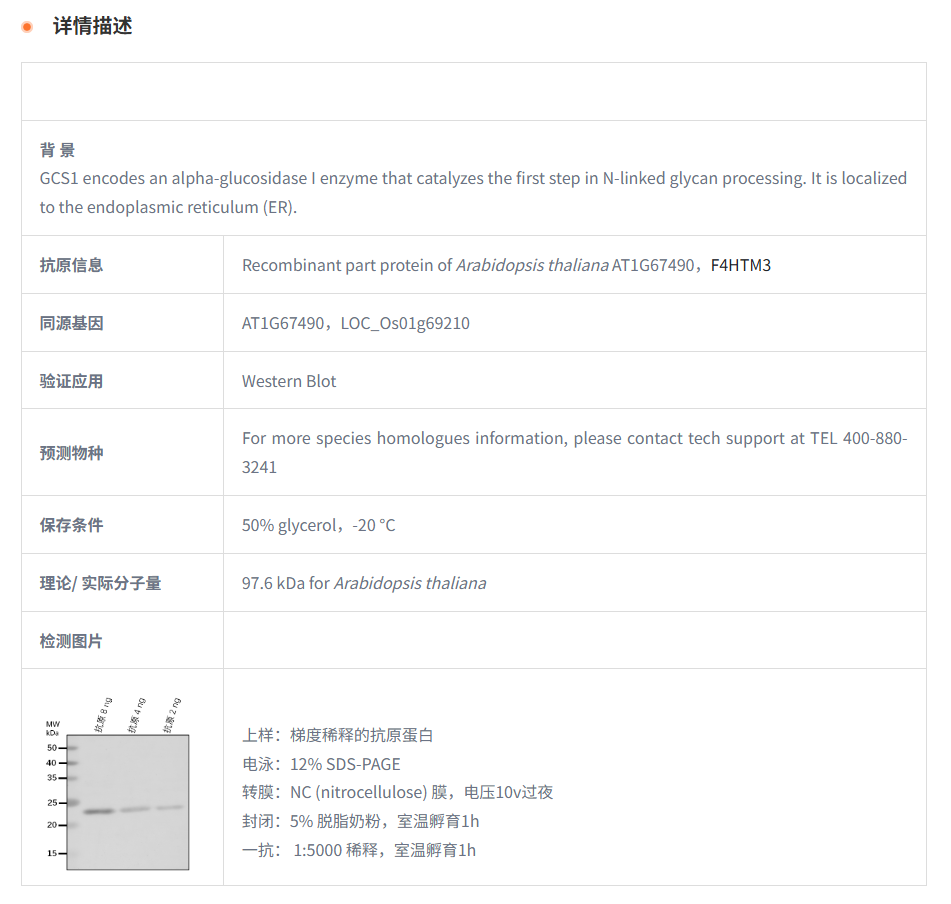Click the 理论/实际分子量 row label

[100, 583]
